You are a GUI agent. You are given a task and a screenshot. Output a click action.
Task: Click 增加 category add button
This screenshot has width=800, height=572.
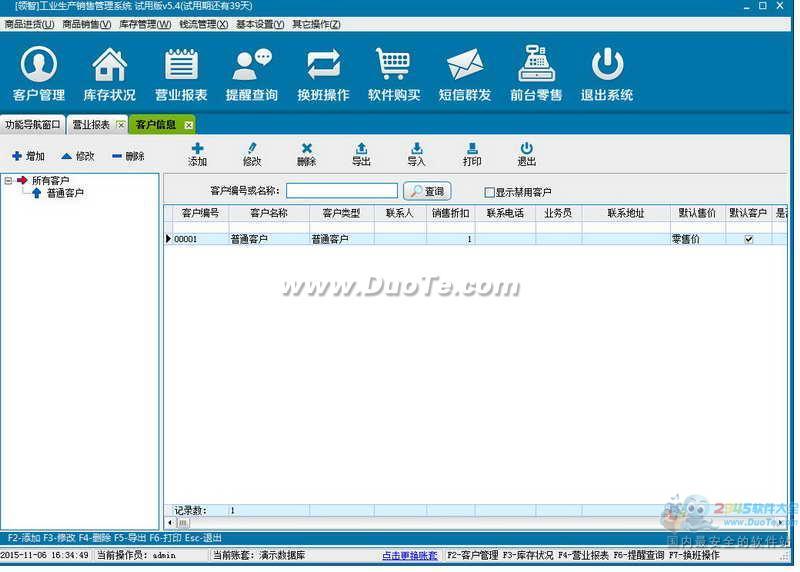point(29,156)
